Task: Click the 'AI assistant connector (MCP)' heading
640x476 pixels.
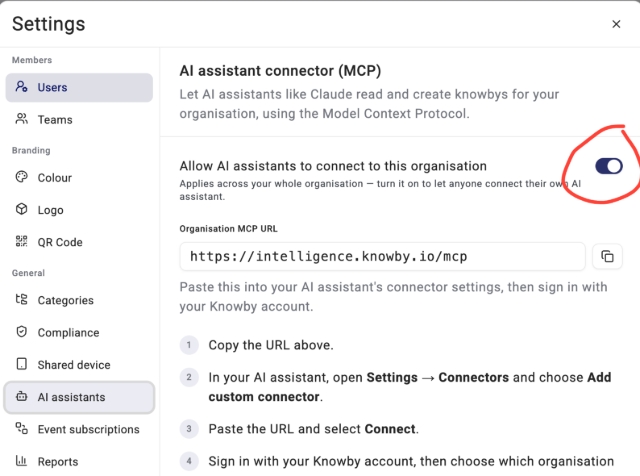Action: pos(280,71)
